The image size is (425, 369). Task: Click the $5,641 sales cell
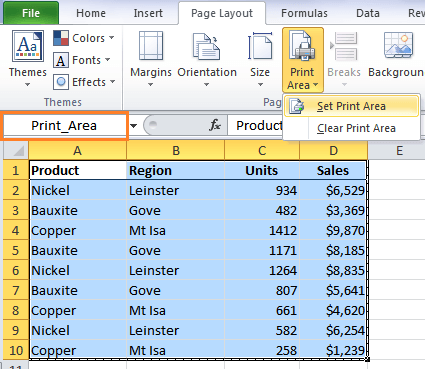pos(333,290)
